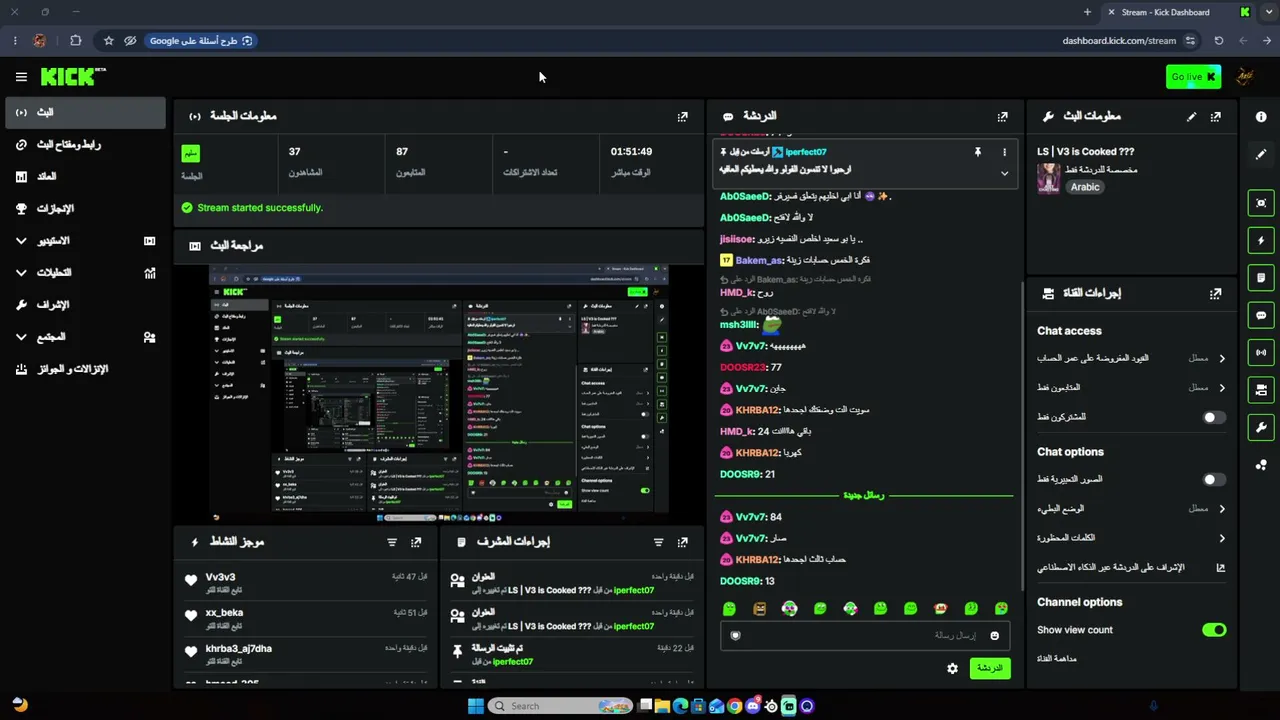Image resolution: width=1280 pixels, height=720 pixels.
Task: Toggle the wrench stream info widget in sidebar
Action: [x=1261, y=427]
